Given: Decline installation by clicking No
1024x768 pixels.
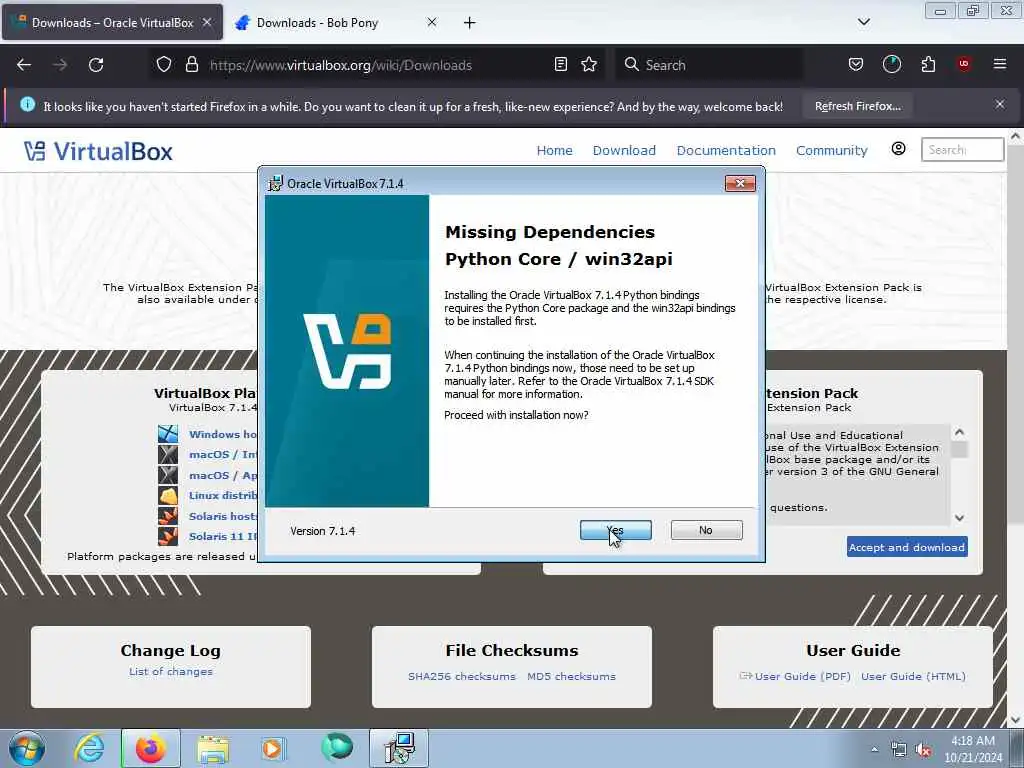Looking at the screenshot, I should [x=706, y=530].
